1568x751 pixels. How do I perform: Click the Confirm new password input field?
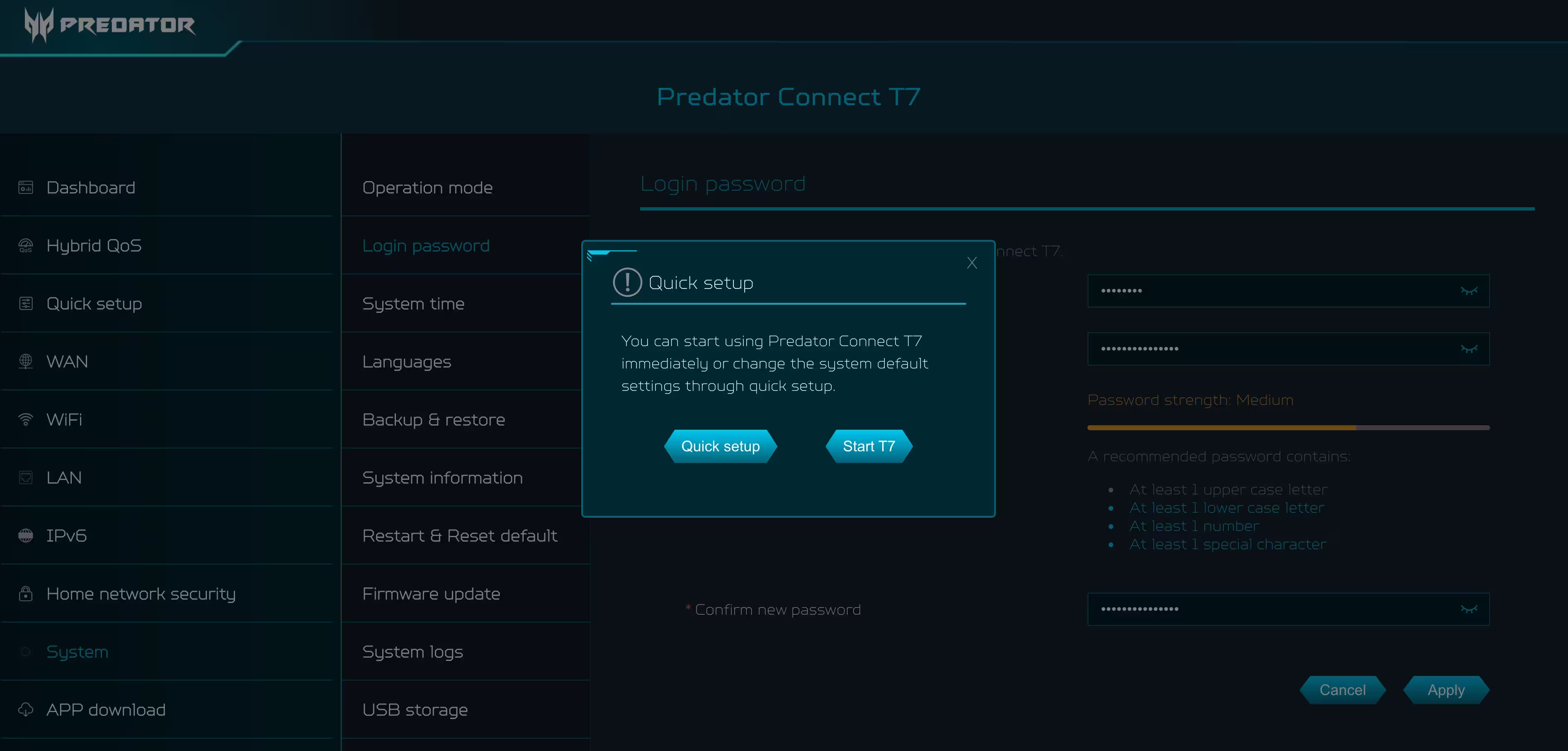coord(1288,609)
